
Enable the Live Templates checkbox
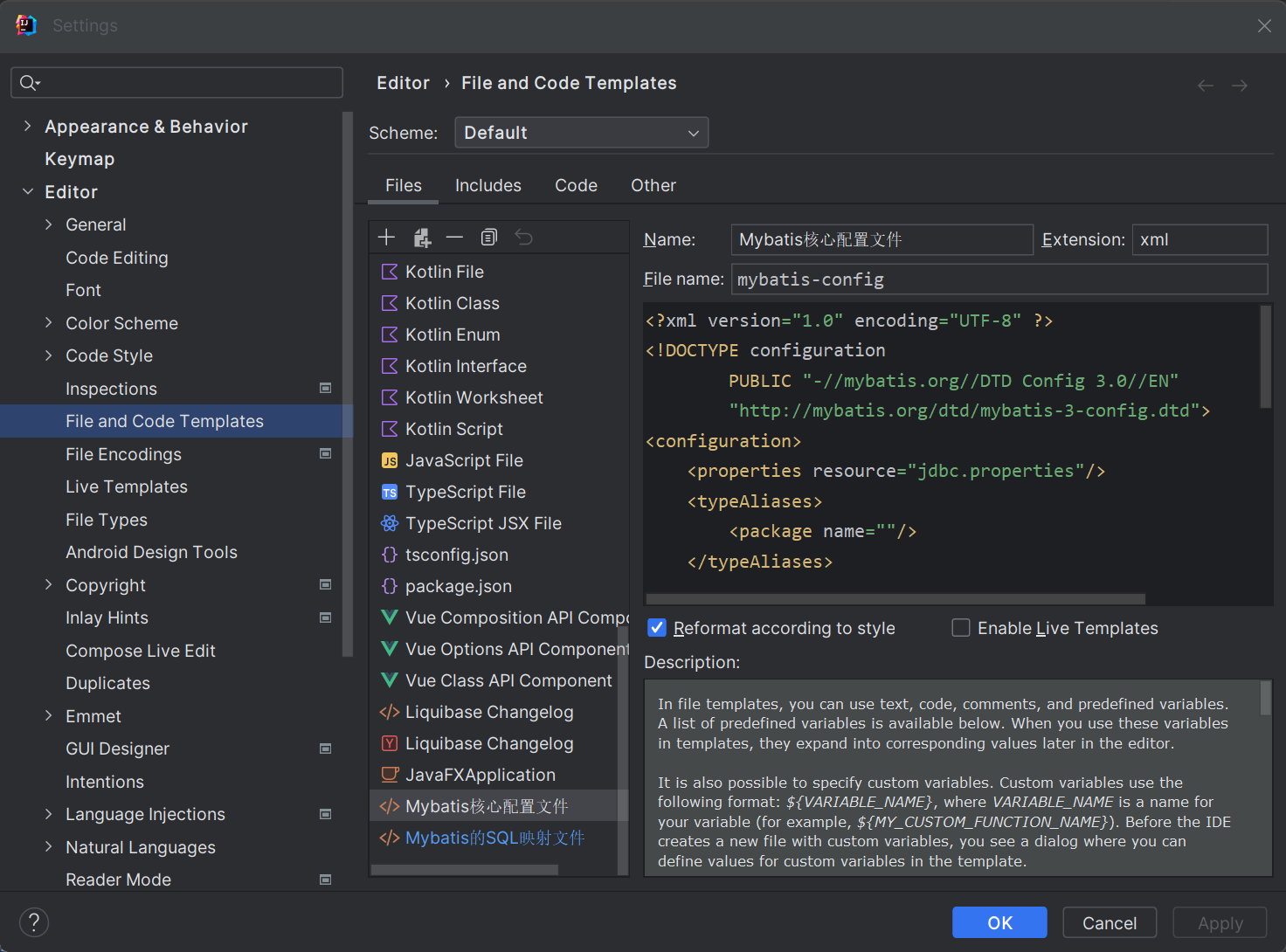[x=961, y=628]
